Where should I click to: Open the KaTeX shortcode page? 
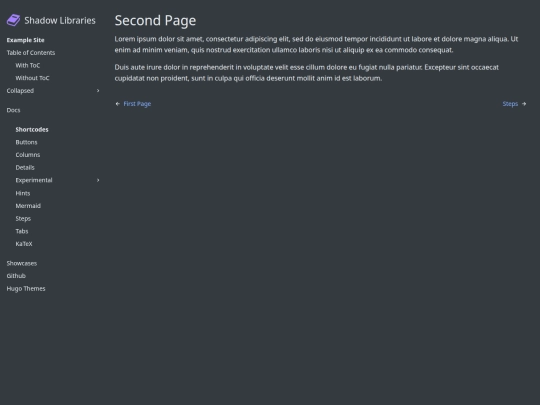point(24,244)
